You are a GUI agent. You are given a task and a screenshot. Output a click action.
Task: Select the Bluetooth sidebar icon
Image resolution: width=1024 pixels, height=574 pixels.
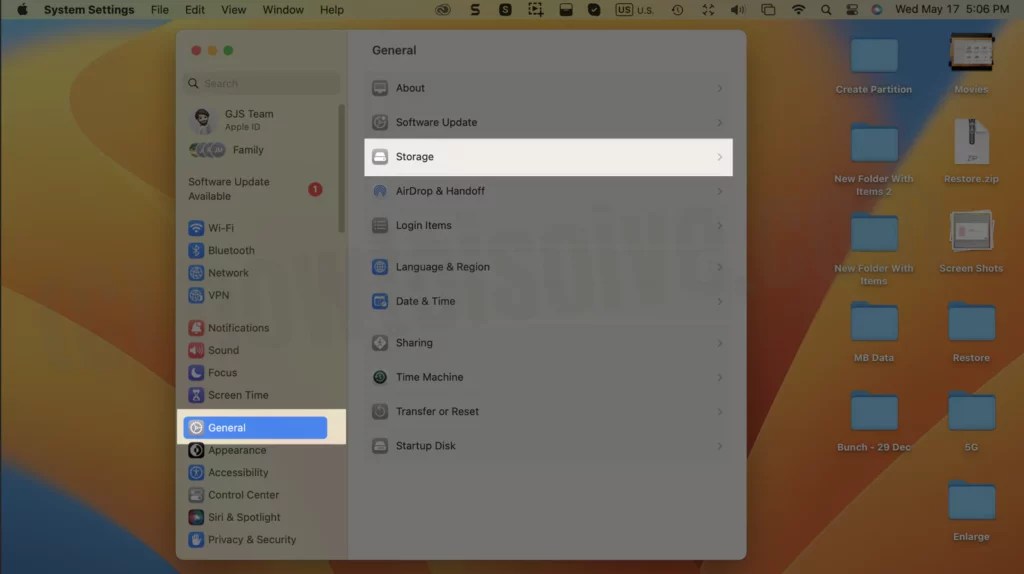[x=196, y=250]
